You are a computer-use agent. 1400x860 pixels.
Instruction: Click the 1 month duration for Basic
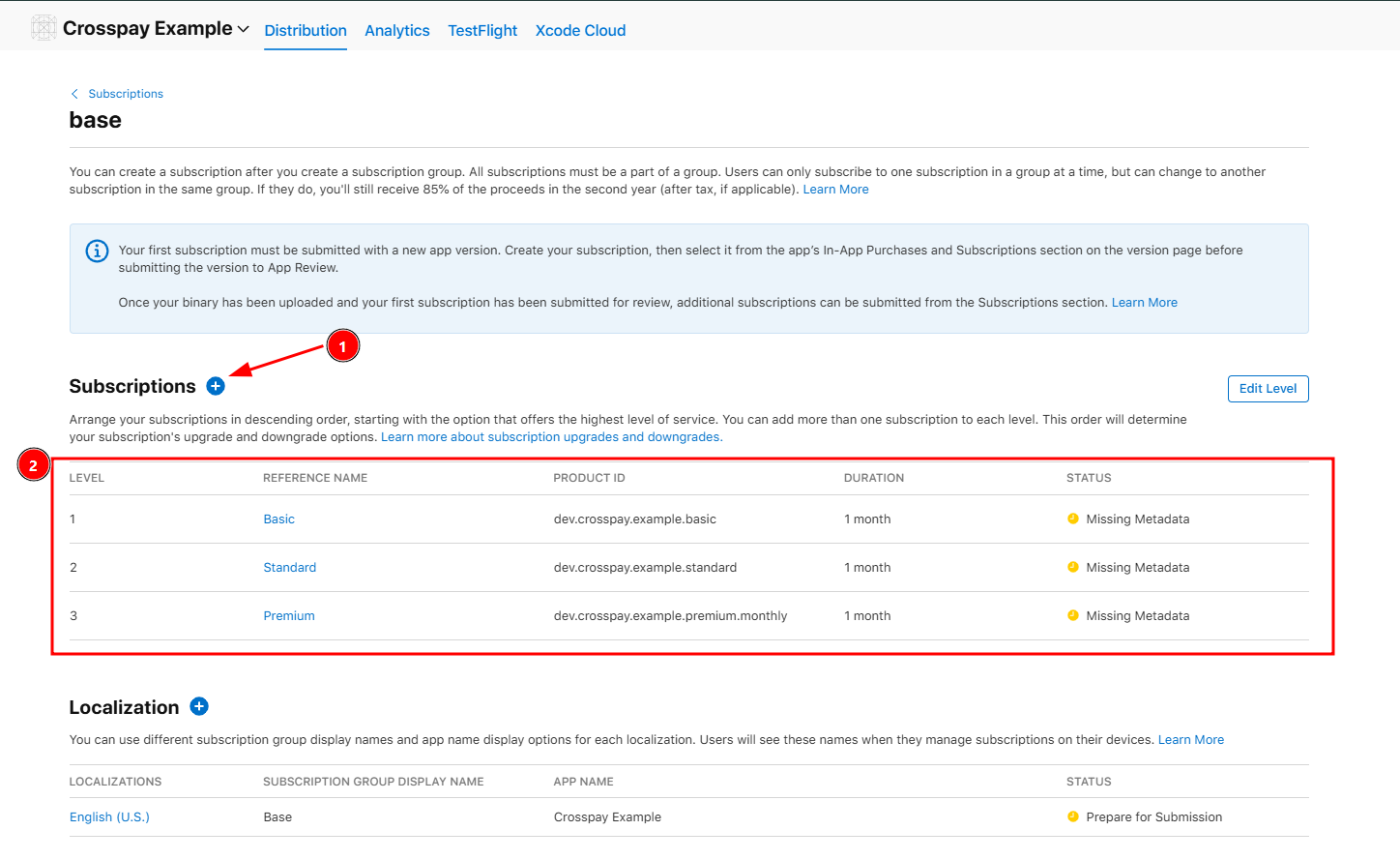(x=867, y=519)
